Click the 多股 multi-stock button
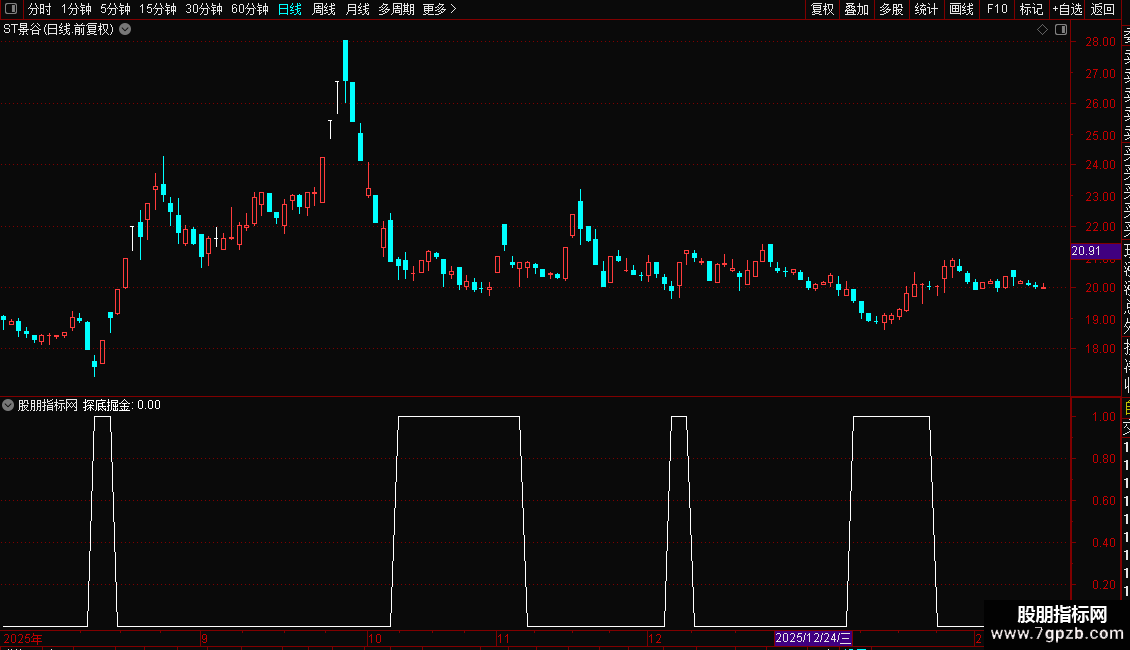Viewport: 1130px width, 650px height. pos(891,9)
